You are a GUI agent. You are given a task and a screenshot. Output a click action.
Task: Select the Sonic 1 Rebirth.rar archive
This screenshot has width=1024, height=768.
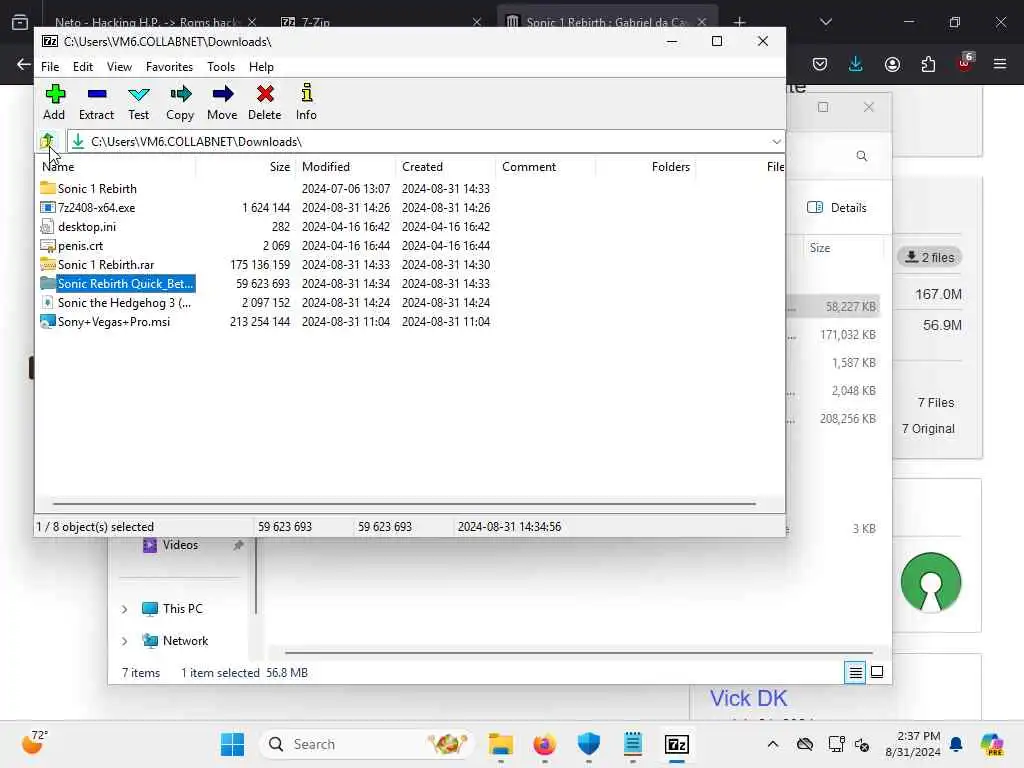[106, 264]
